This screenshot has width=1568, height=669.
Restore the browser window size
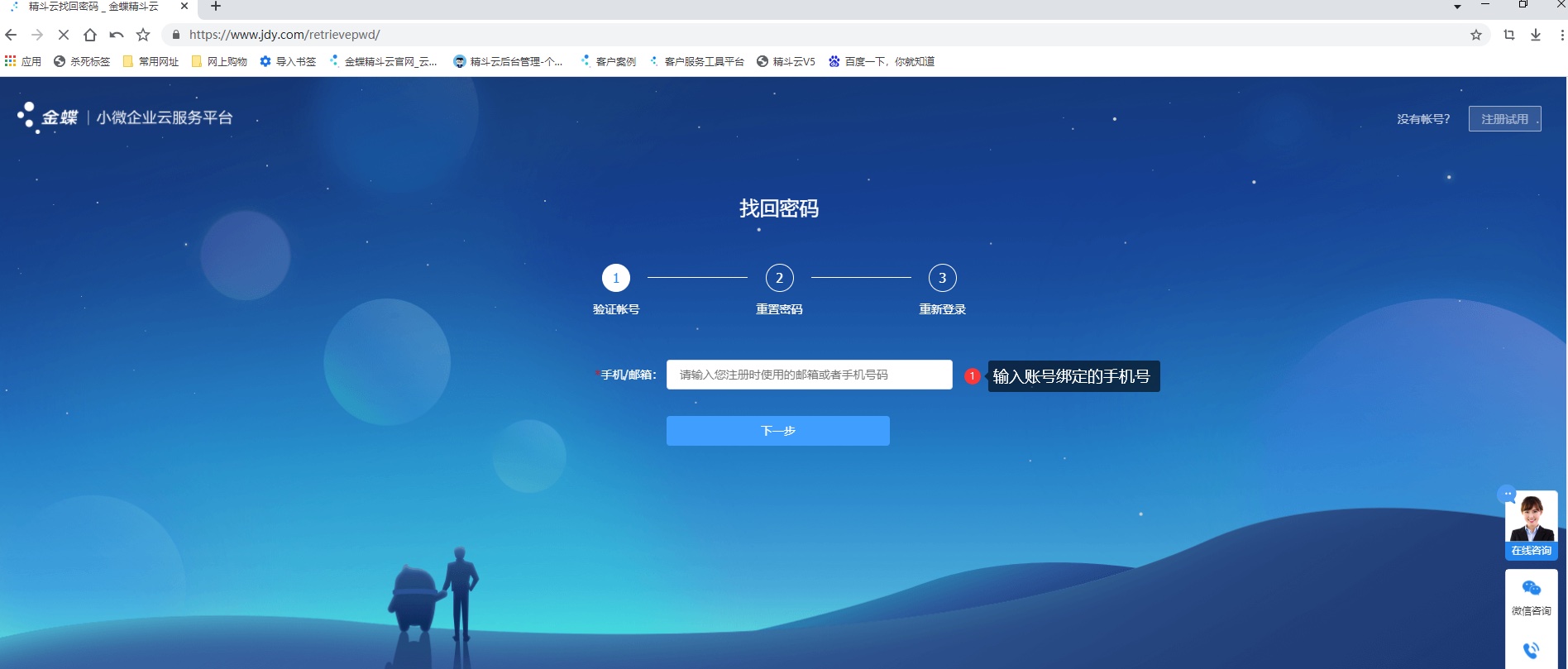click(1523, 5)
